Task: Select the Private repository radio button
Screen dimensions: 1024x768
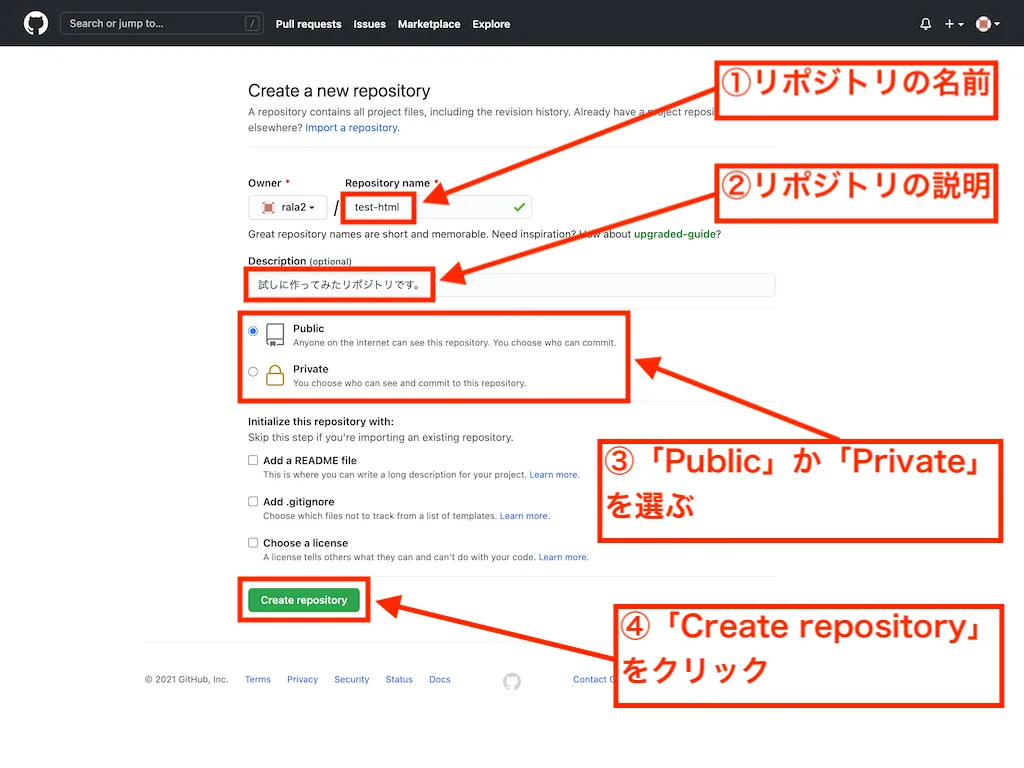Action: click(254, 370)
